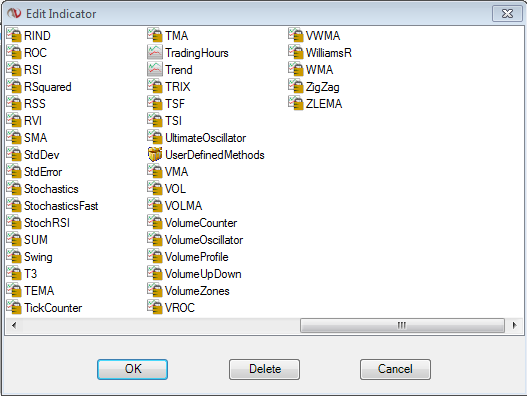The image size is (527, 396).
Task: Click Cancel to dismiss the dialog
Action: click(x=395, y=369)
